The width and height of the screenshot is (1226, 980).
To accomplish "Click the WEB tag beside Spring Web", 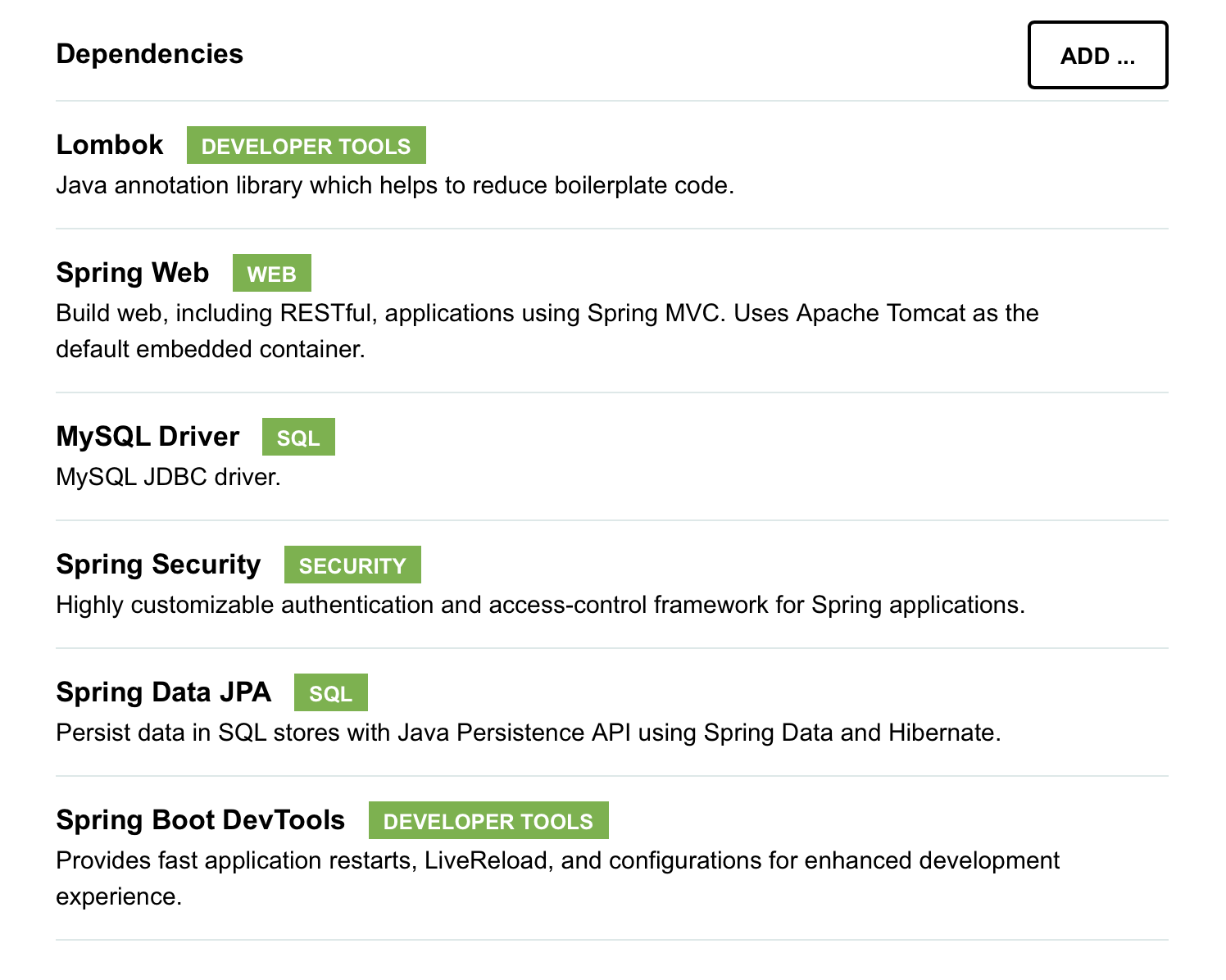I will coord(271,273).
